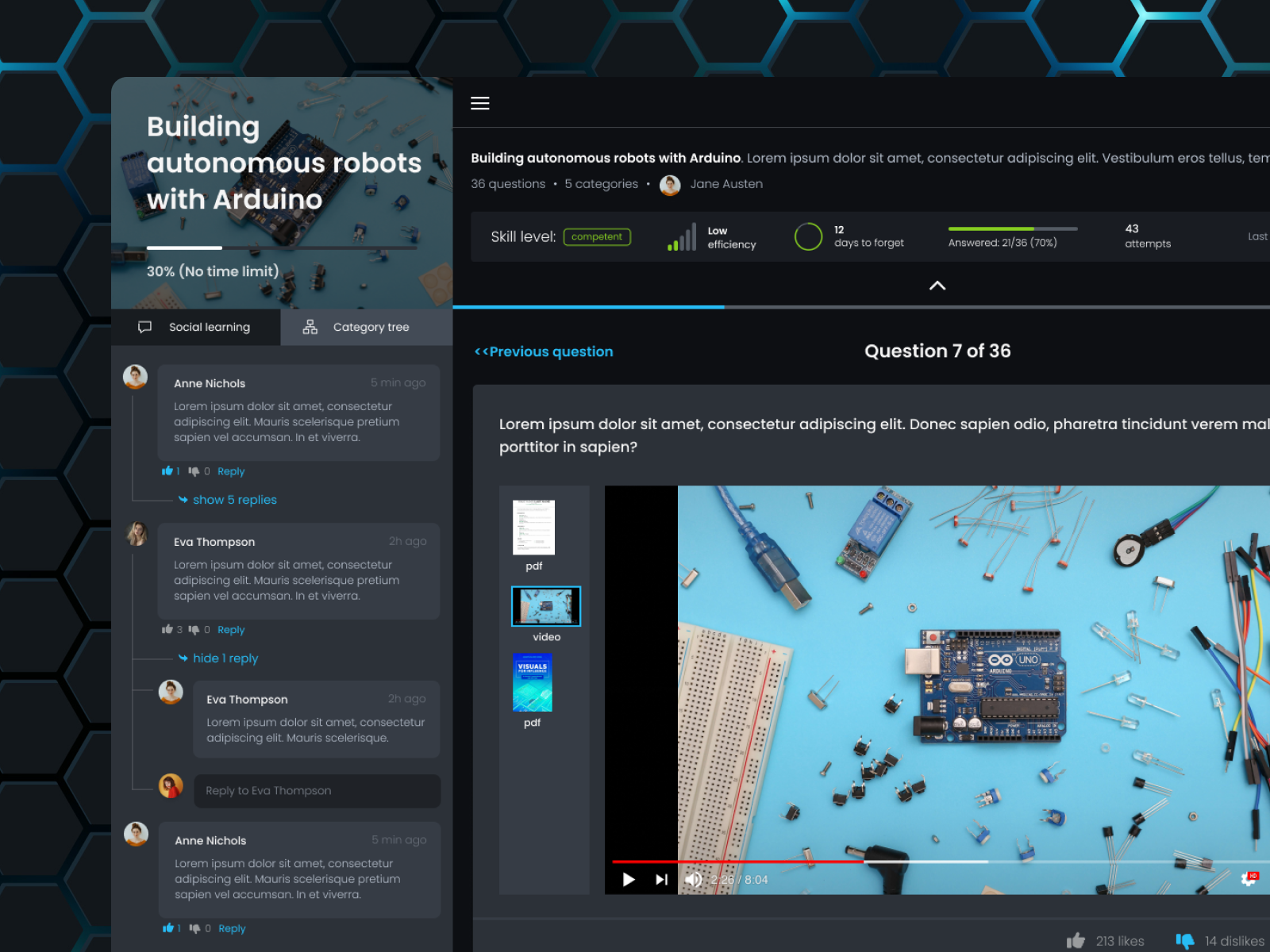Reply to Anne Nichols' comment
The image size is (1270, 952).
(231, 470)
